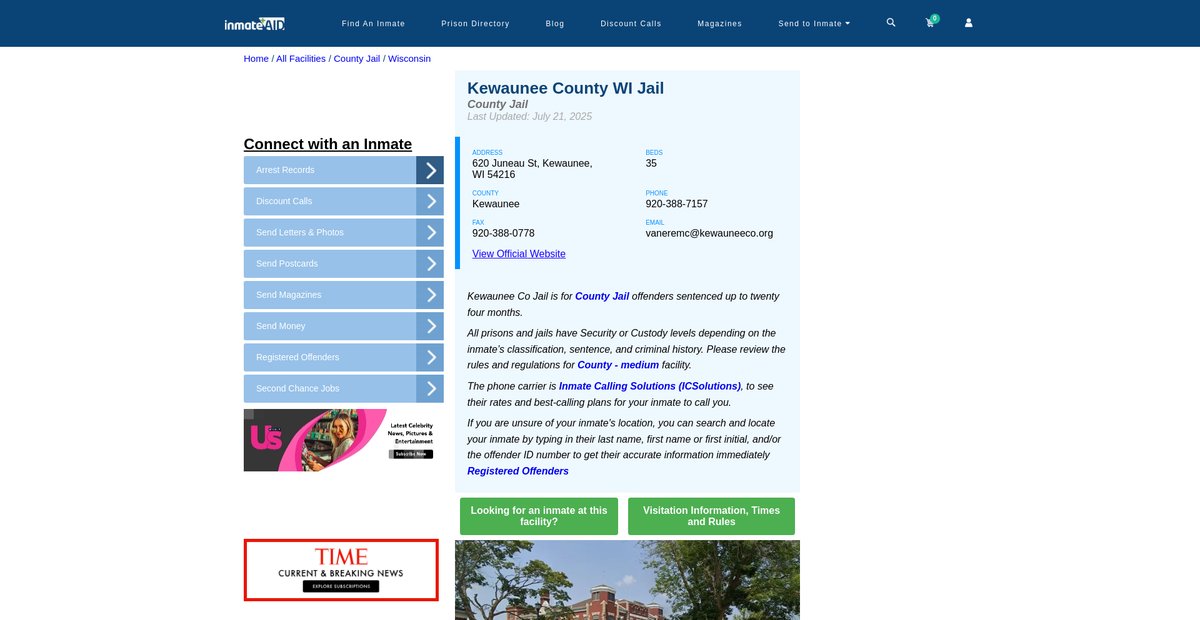Go to Prison Directory

click(x=475, y=23)
